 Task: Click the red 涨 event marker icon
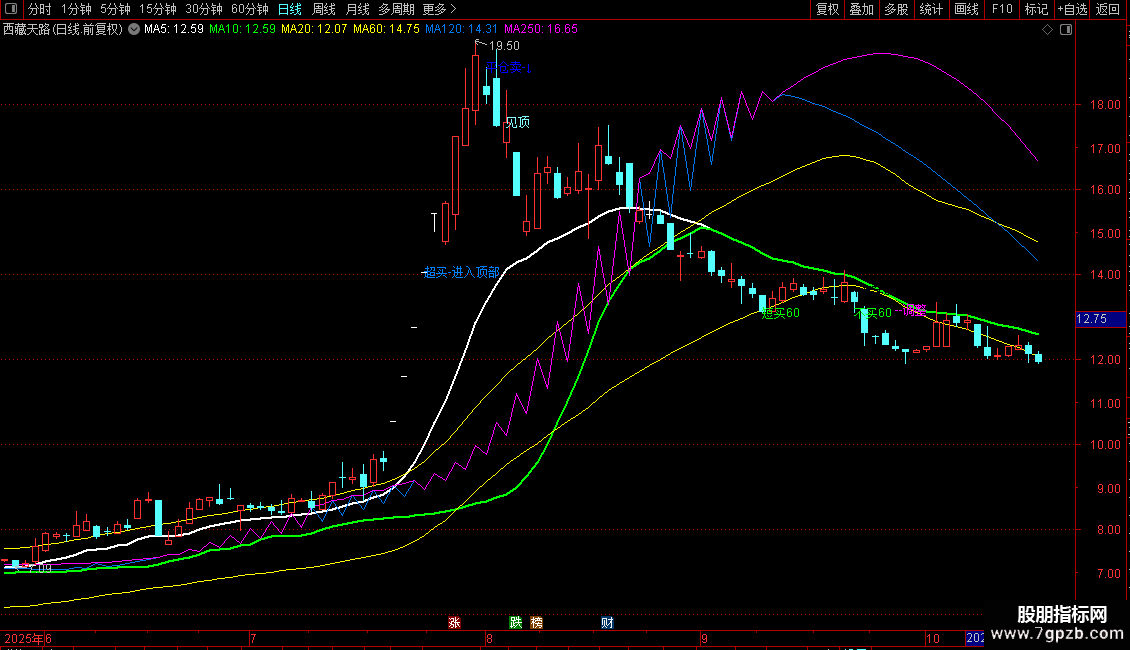[455, 623]
